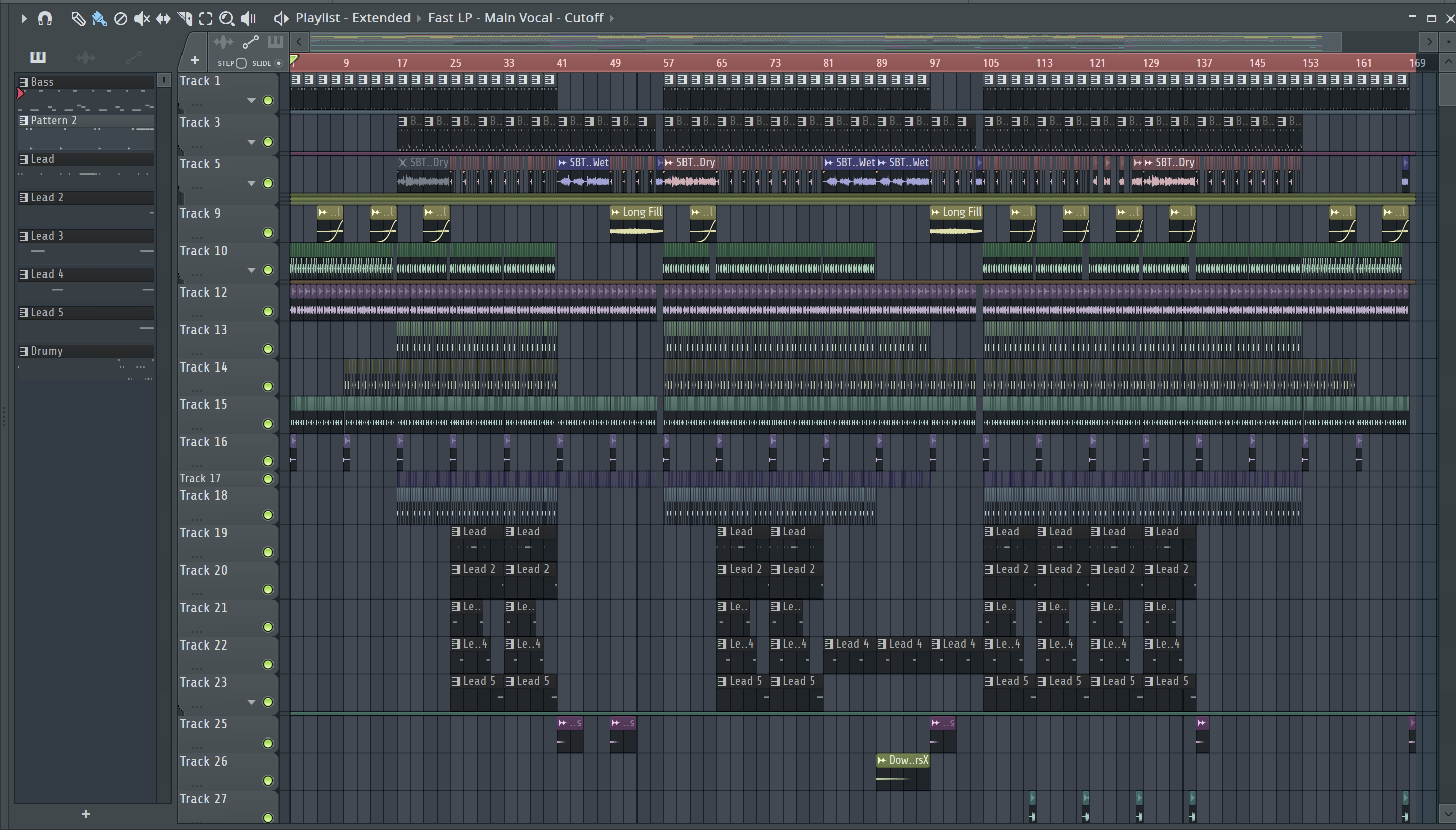Click the picker panel scrollbar thumb
1456x830 pixels.
pyautogui.click(x=164, y=80)
